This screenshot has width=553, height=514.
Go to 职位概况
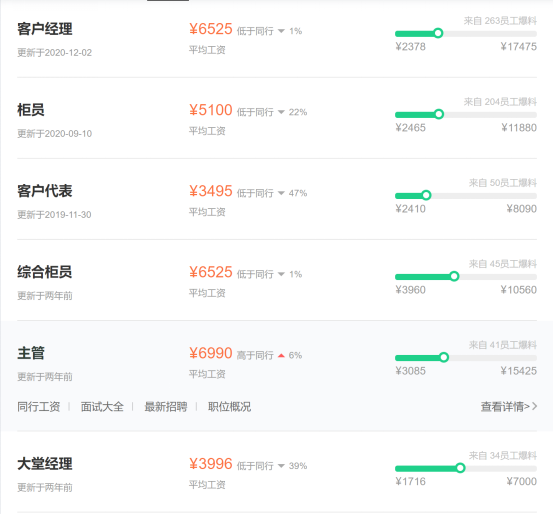pyautogui.click(x=230, y=407)
